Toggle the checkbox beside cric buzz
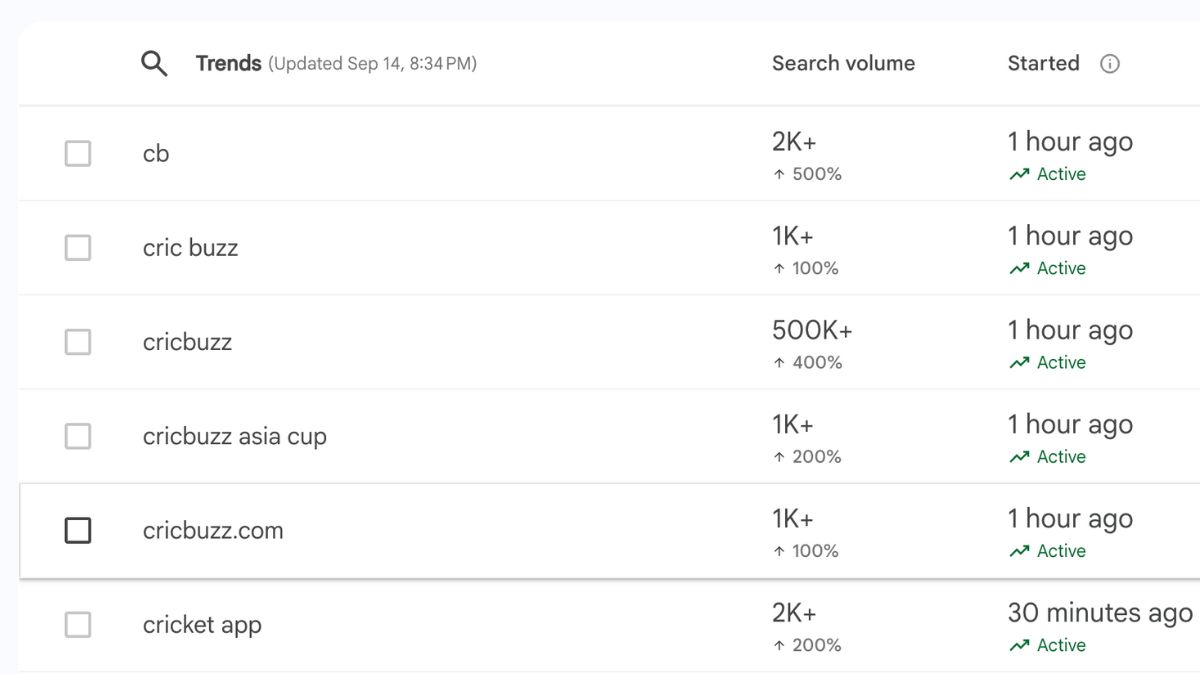Viewport: 1200px width, 675px height. pyautogui.click(x=78, y=248)
